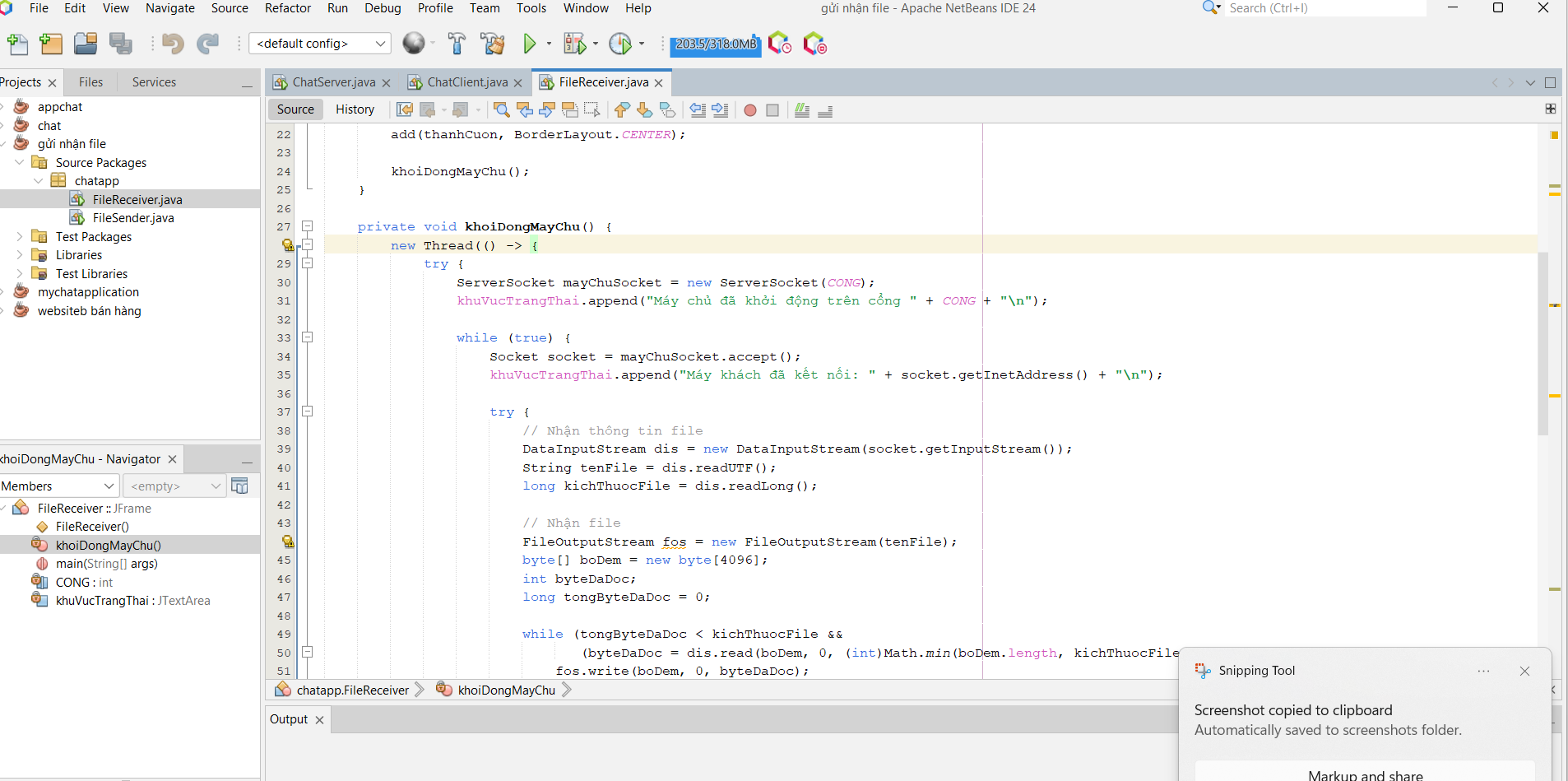Screen dimensions: 1568x781
Task: Switch to the History view button
Action: click(x=355, y=109)
